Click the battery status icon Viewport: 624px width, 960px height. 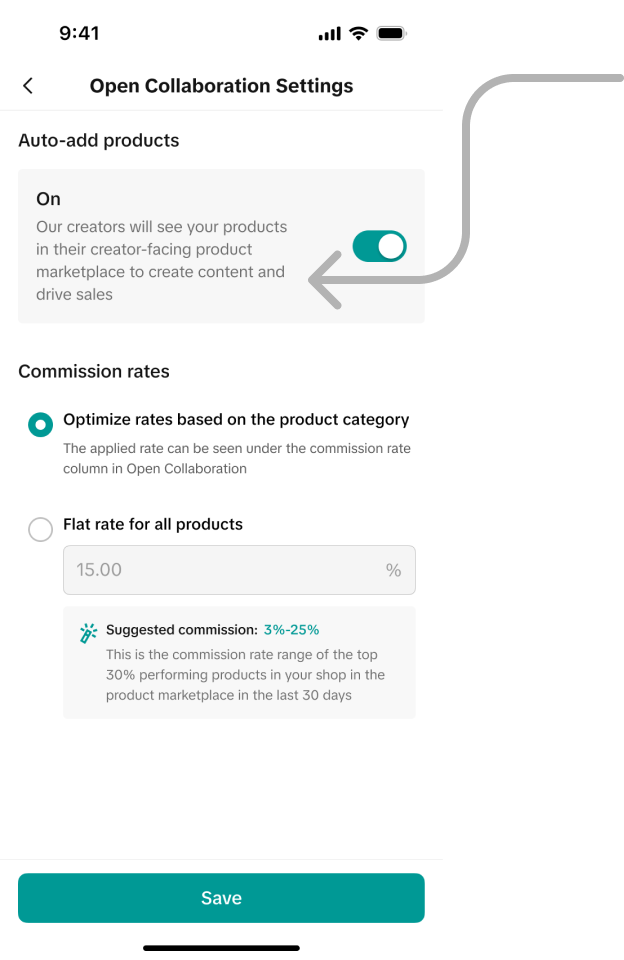tap(391, 34)
